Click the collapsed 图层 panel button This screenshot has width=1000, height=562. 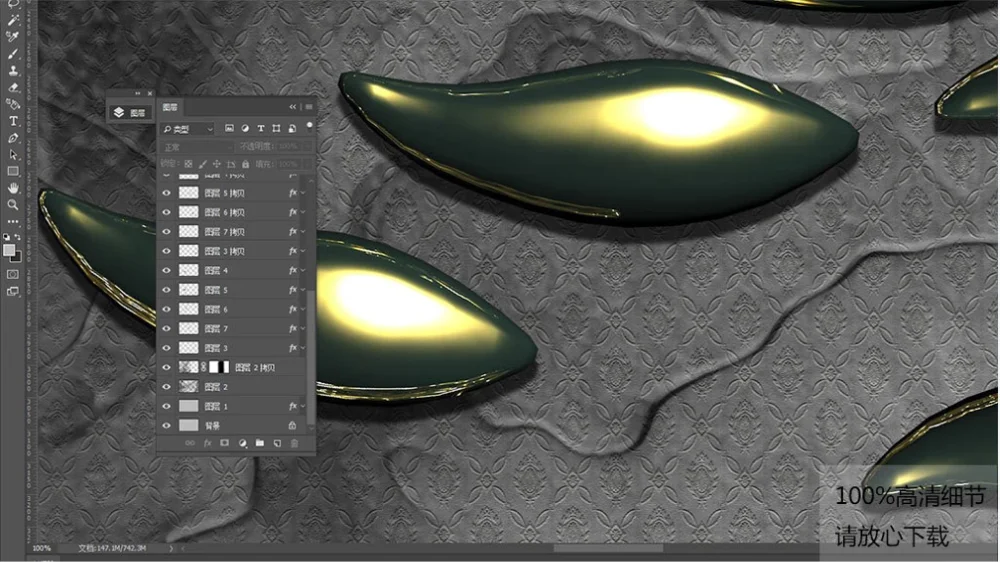click(x=129, y=113)
